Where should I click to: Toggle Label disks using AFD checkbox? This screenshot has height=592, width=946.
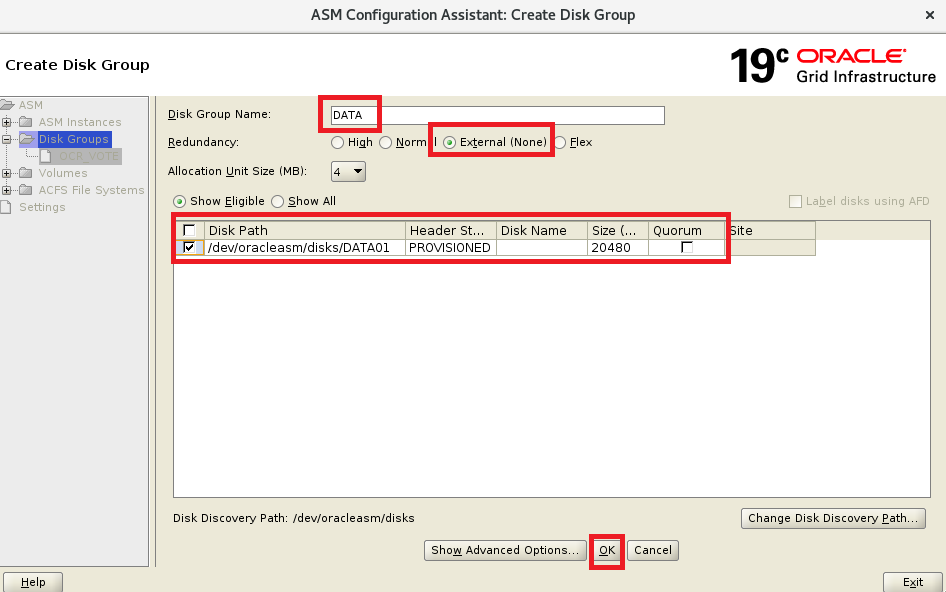click(796, 202)
